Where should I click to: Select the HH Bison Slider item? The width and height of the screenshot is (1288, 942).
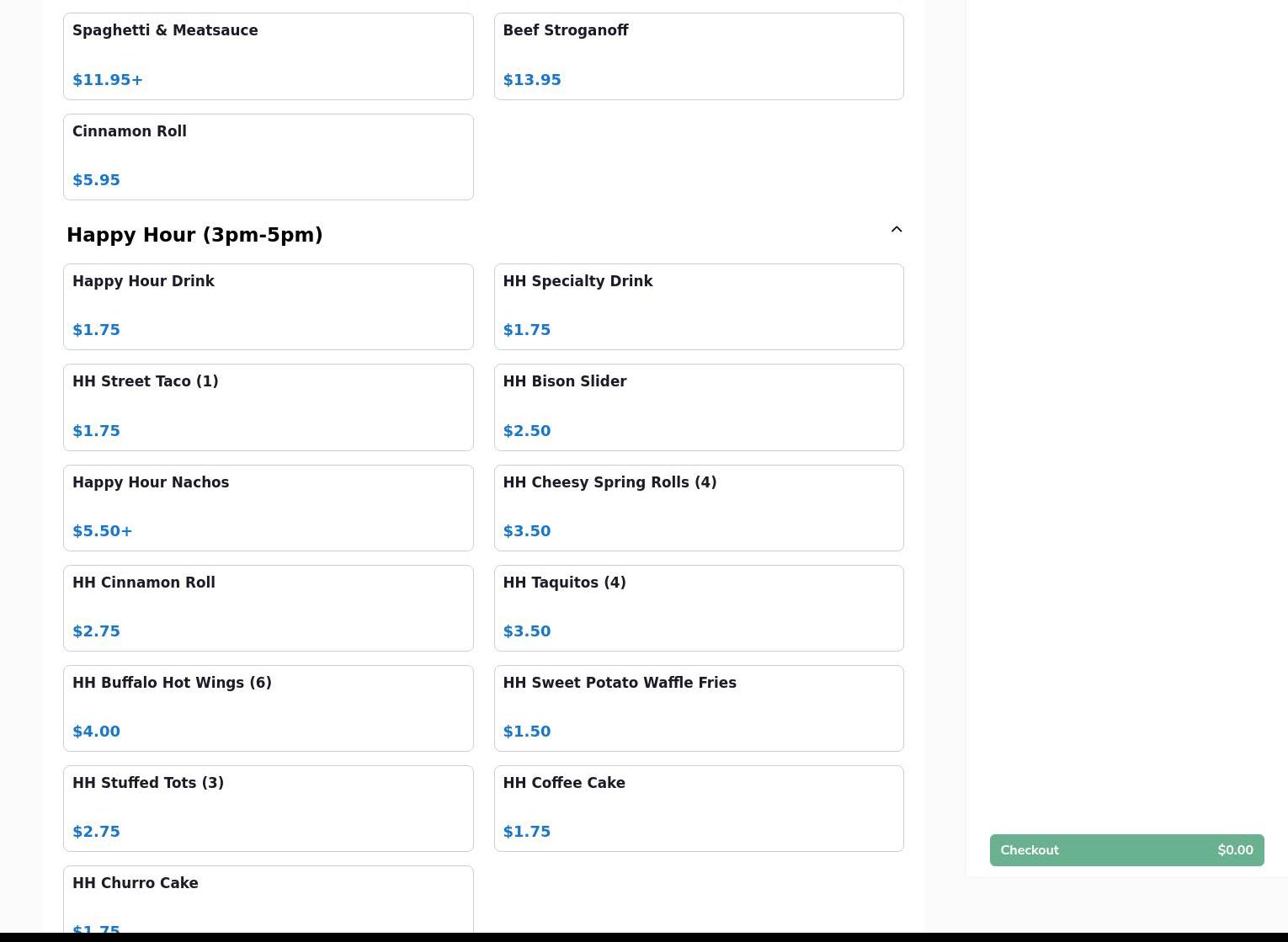coord(698,407)
